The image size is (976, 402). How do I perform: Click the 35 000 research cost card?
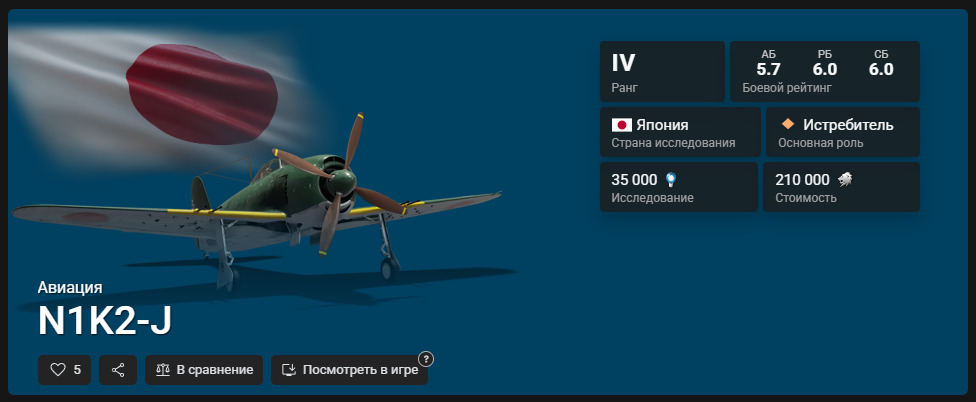(678, 187)
